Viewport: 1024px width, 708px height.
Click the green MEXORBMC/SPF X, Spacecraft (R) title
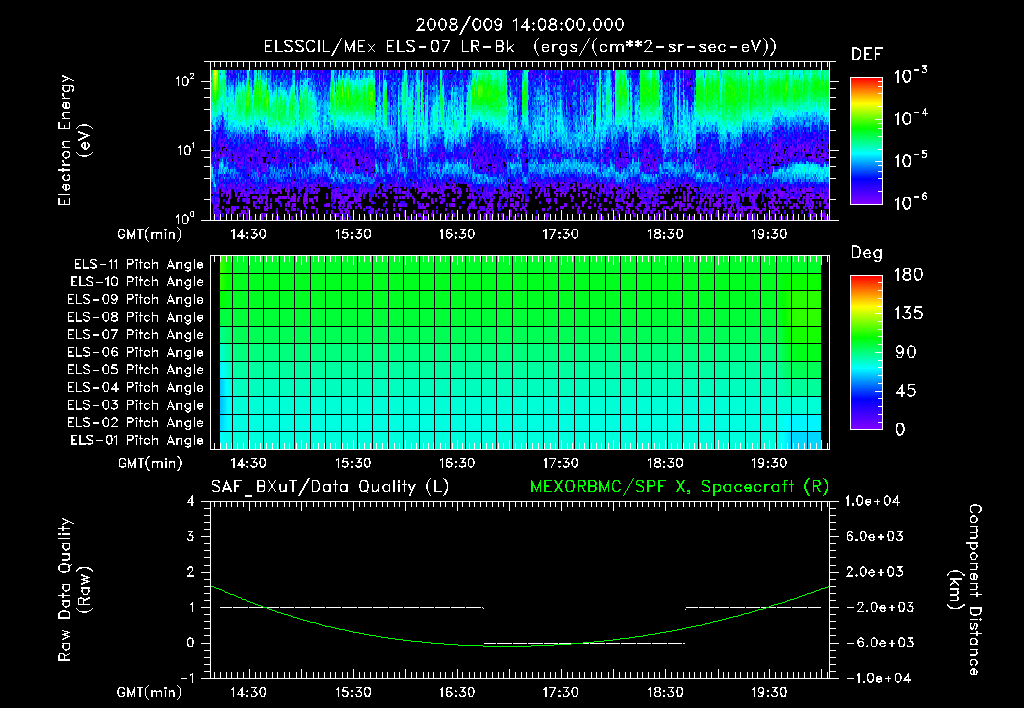pyautogui.click(x=679, y=487)
